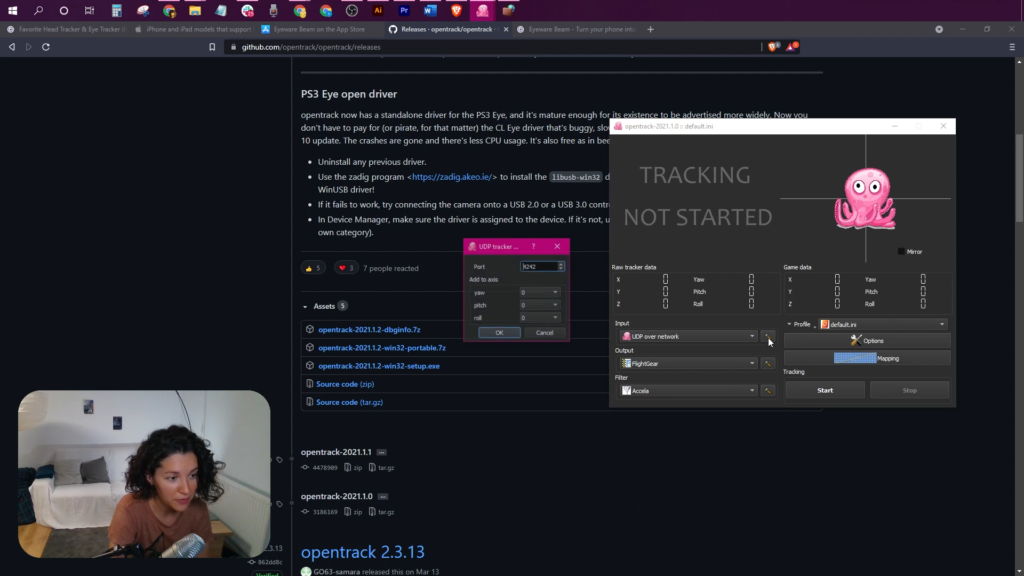Open the pitch axis dropdown in UDP tracker
1024x576 pixels.
(539, 305)
